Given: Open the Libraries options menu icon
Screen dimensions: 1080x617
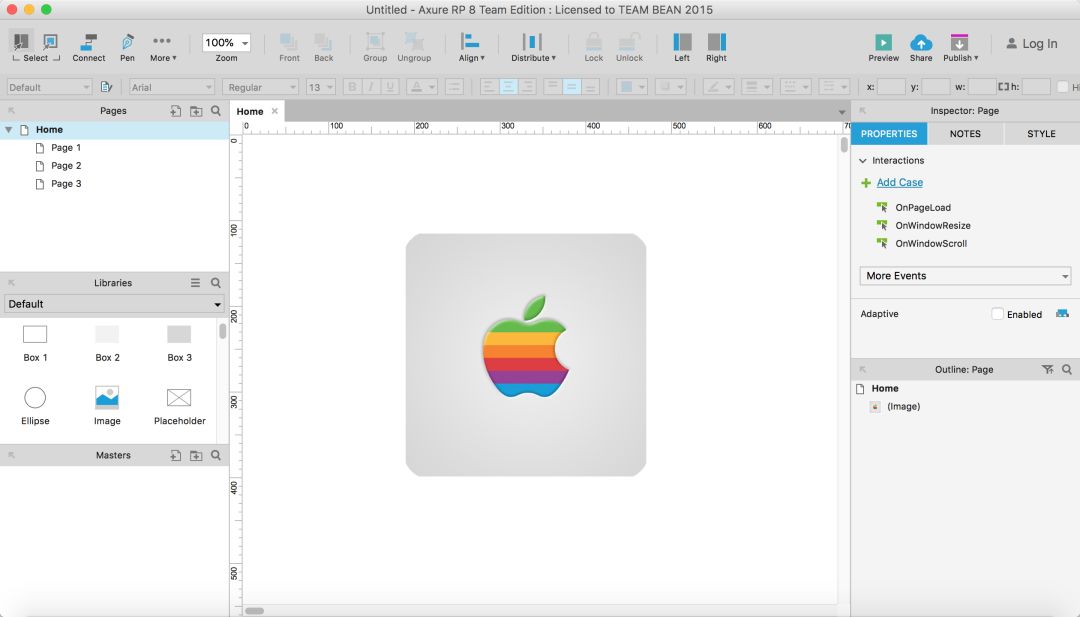Looking at the screenshot, I should pos(196,283).
